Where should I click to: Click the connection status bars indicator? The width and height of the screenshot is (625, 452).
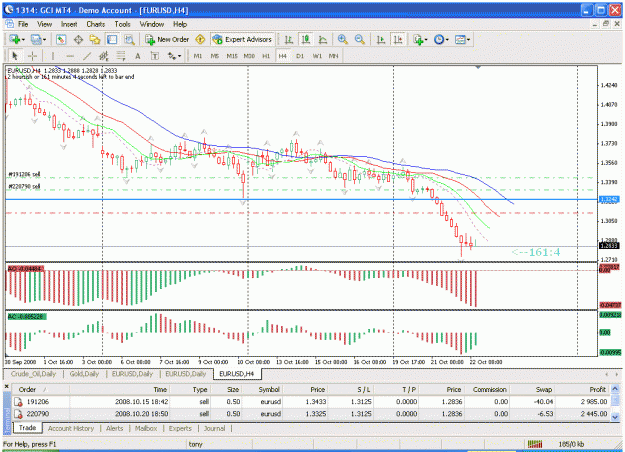[535, 444]
